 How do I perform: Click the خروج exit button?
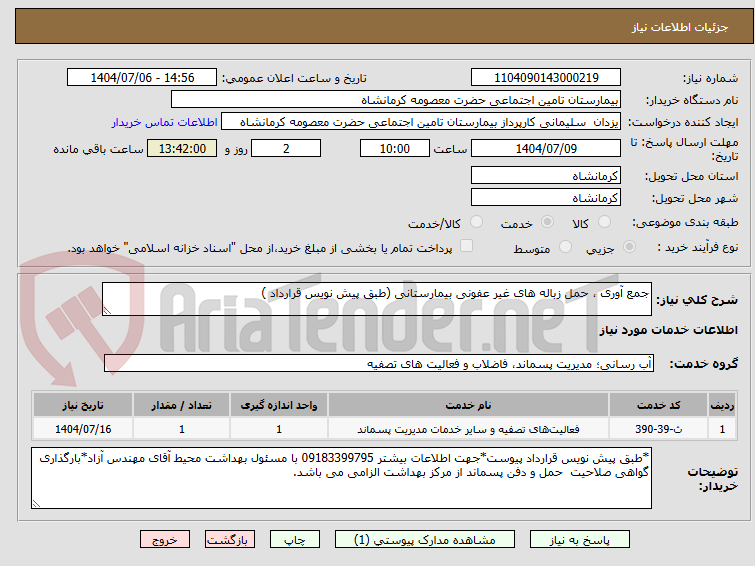(x=165, y=540)
